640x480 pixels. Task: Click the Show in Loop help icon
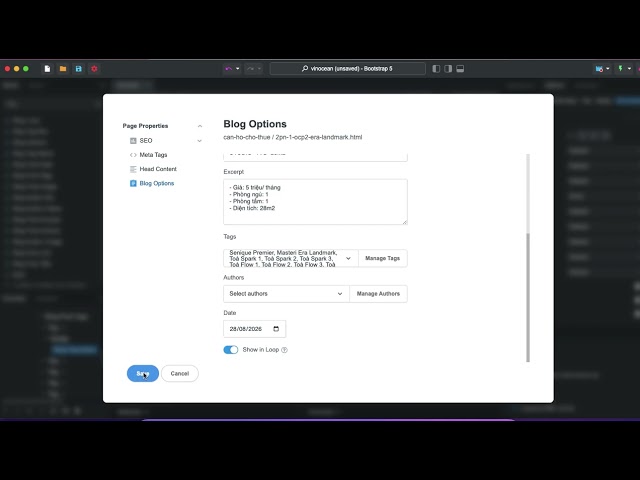click(284, 350)
